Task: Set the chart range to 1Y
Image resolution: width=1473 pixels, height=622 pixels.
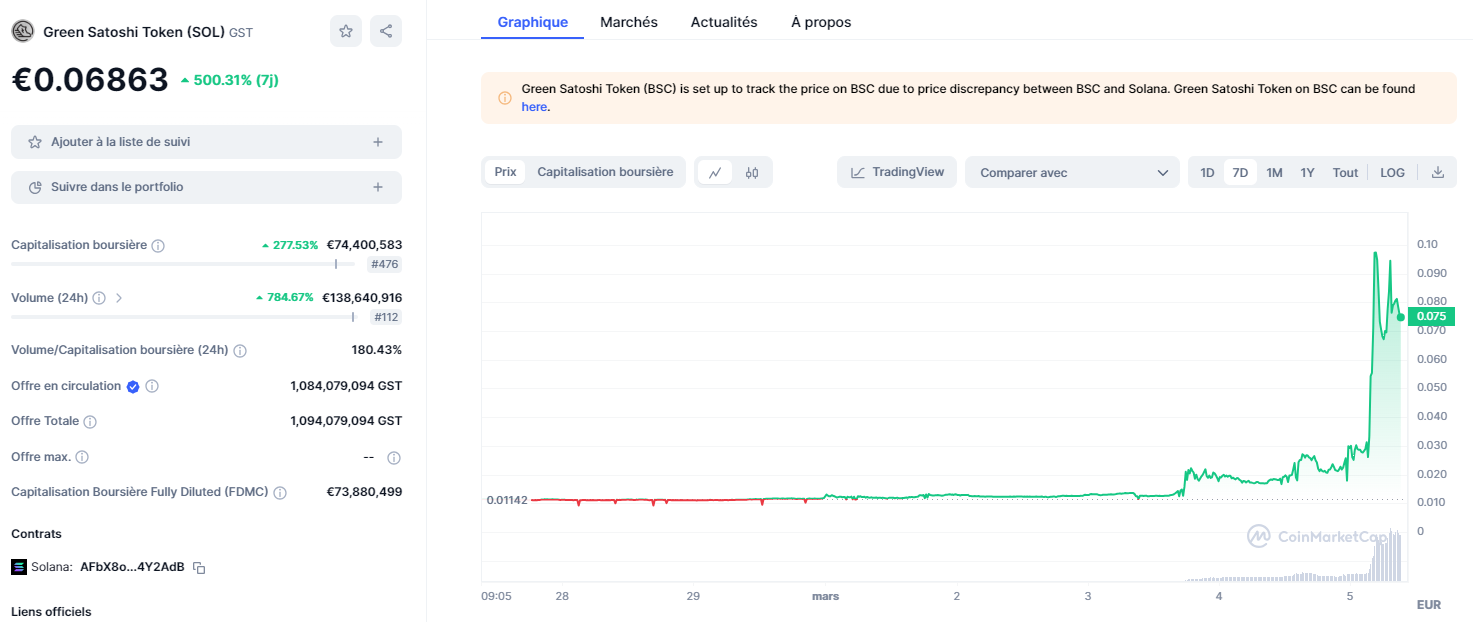Action: click(1307, 172)
